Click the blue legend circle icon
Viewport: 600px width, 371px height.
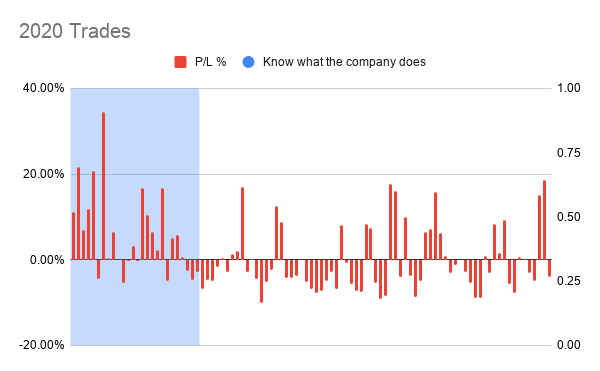[x=248, y=62]
